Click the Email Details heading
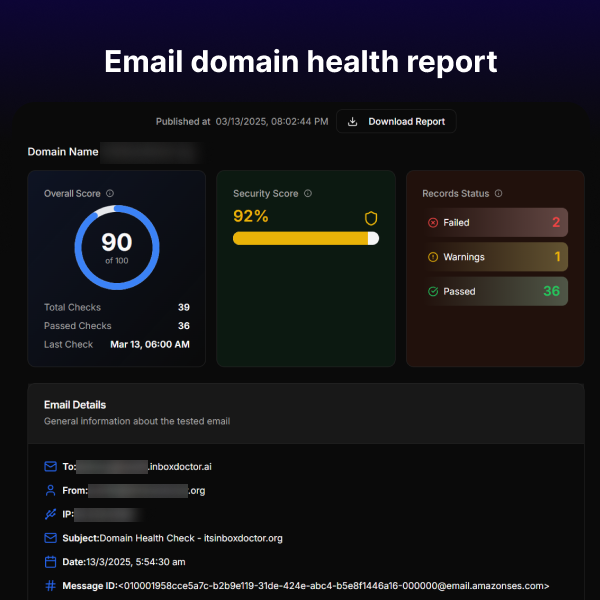 (75, 405)
